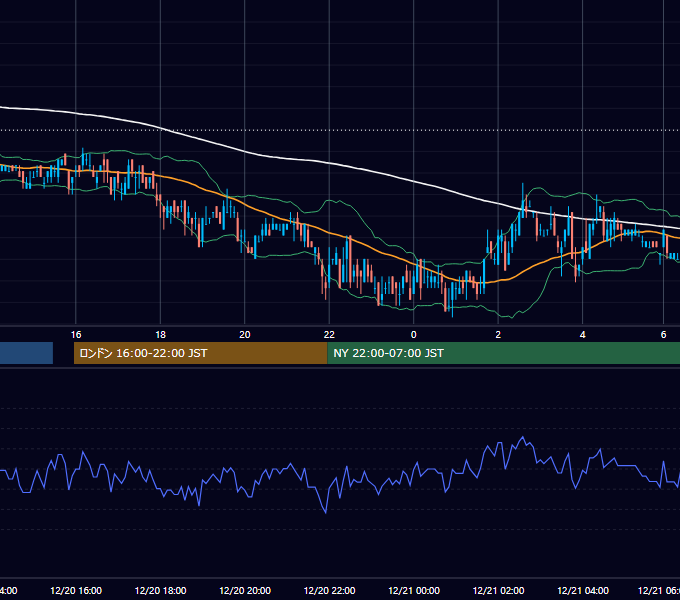This screenshot has width=680, height=600.
Task: Click the 12/21 04:00 date axis label
Action: 583,590
